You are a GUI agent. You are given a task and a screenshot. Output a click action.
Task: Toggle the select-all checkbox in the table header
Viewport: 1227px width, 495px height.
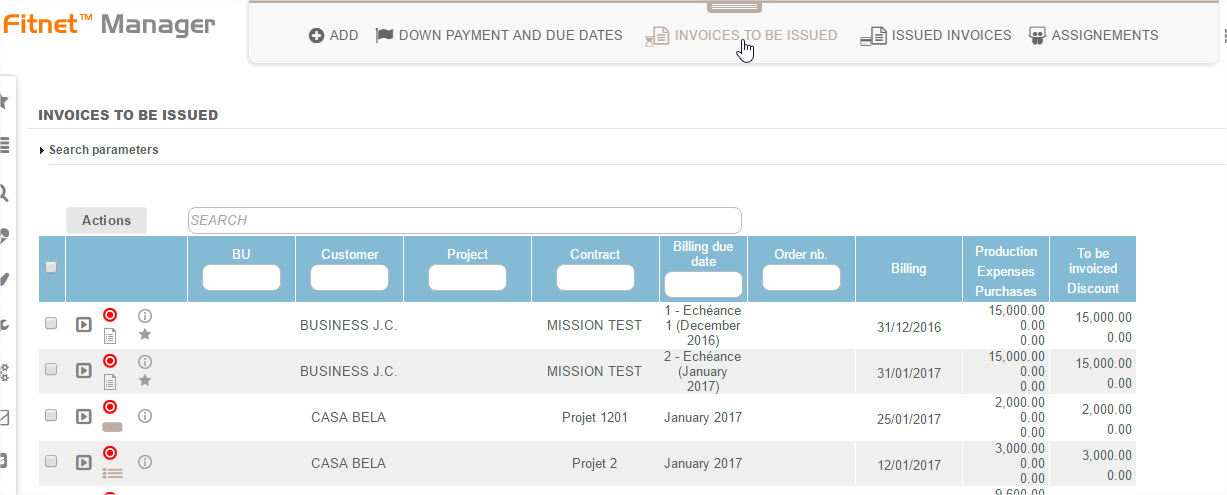pyautogui.click(x=52, y=267)
